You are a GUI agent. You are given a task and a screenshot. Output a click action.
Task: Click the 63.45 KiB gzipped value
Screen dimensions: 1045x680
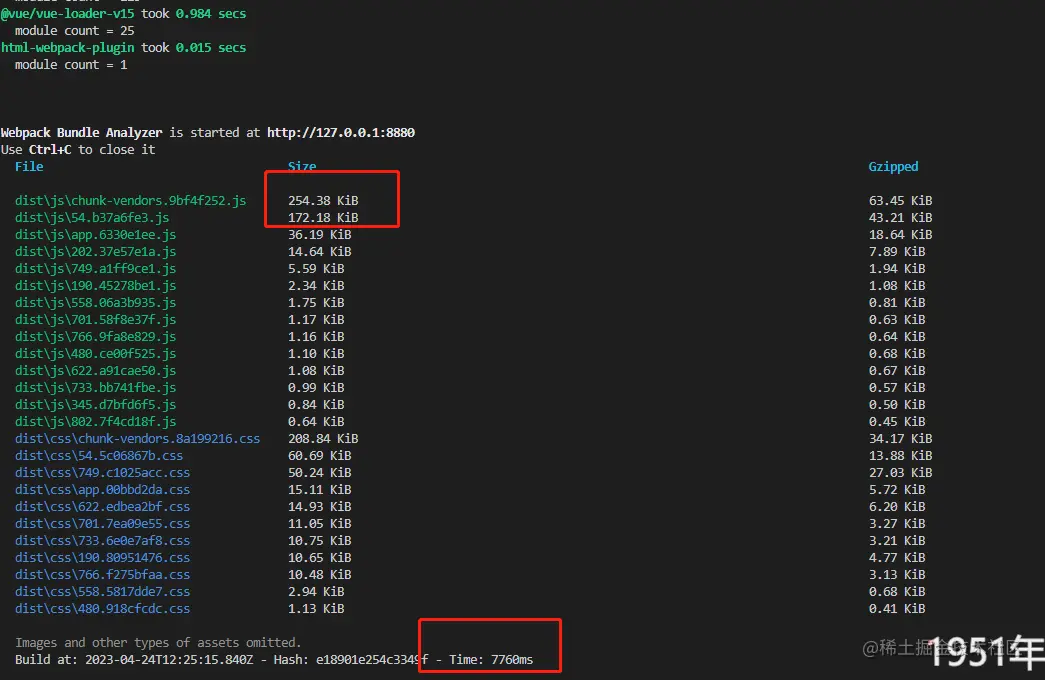[900, 201]
